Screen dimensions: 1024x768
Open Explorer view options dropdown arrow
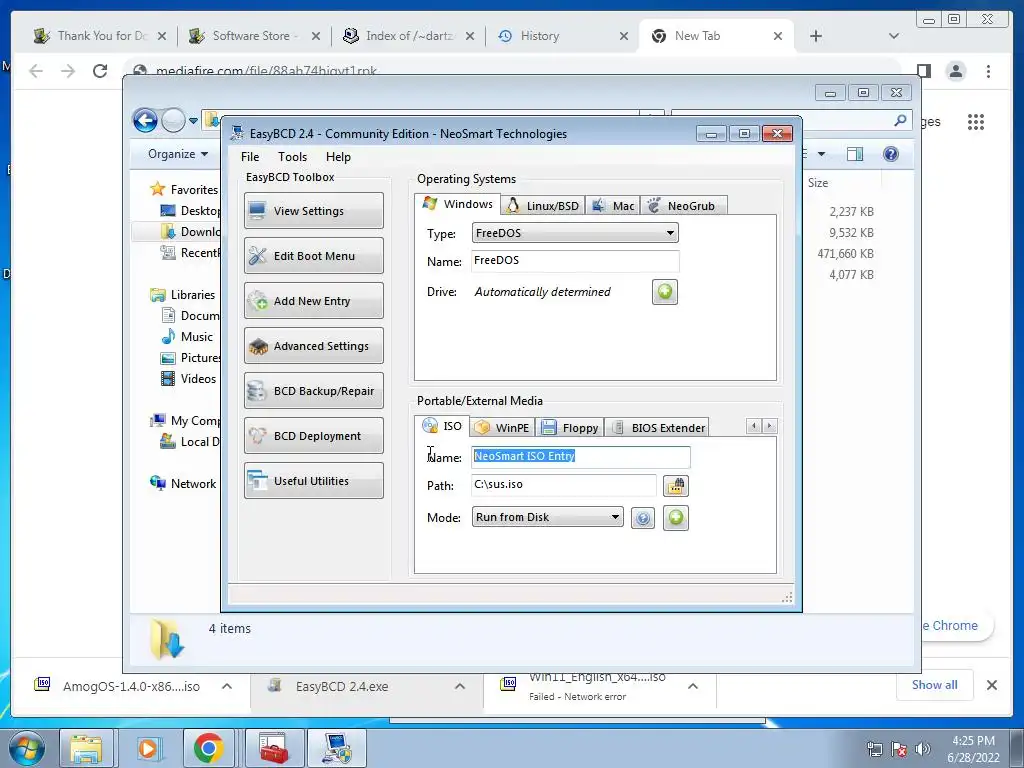[822, 154]
